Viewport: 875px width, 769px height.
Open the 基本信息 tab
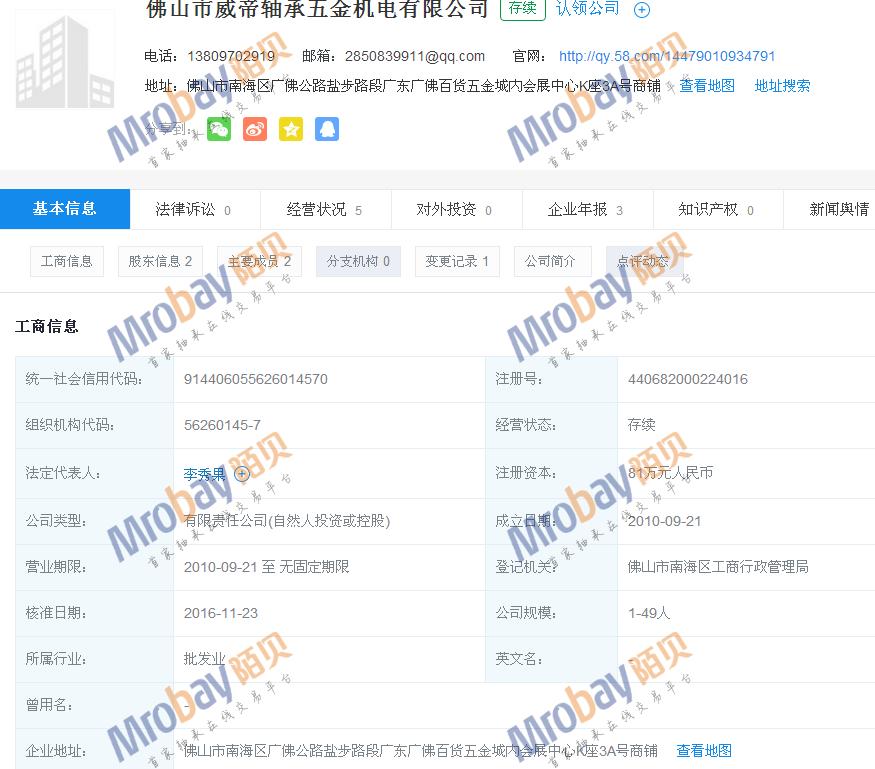tap(65, 209)
